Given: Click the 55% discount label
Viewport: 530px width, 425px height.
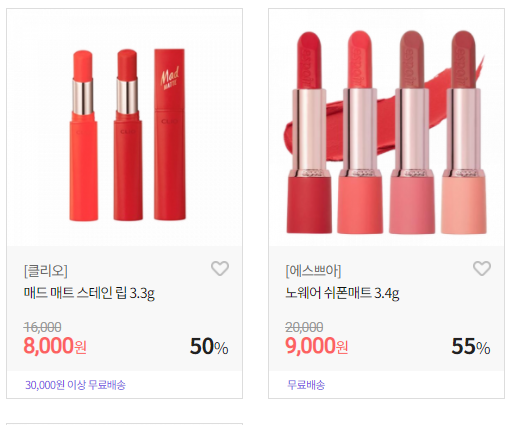Looking at the screenshot, I should (x=471, y=347).
